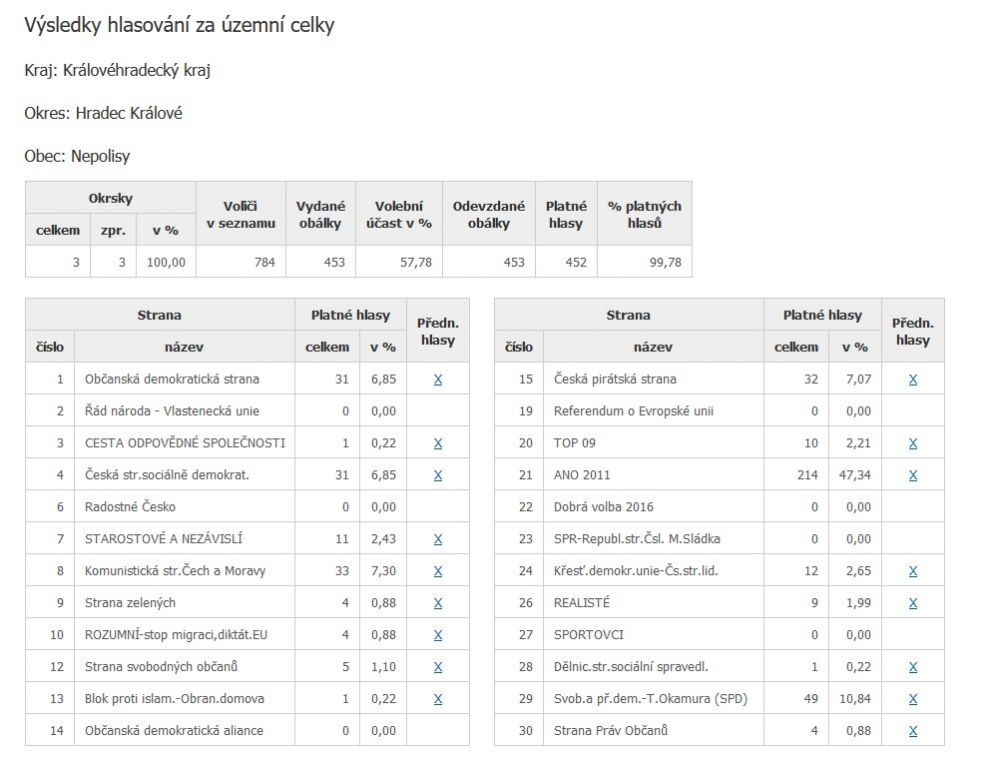Open X link for REALISTÉ row
988x768 pixels.
[913, 603]
